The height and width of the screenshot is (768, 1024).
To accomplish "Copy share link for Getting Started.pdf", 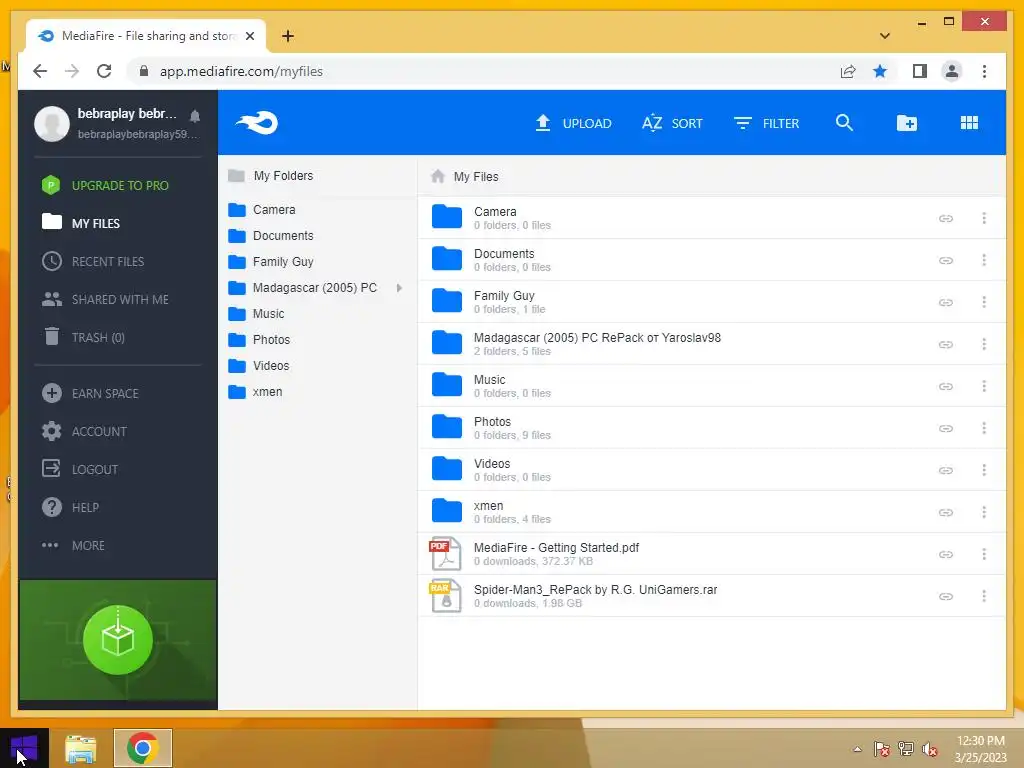I will [x=946, y=554].
